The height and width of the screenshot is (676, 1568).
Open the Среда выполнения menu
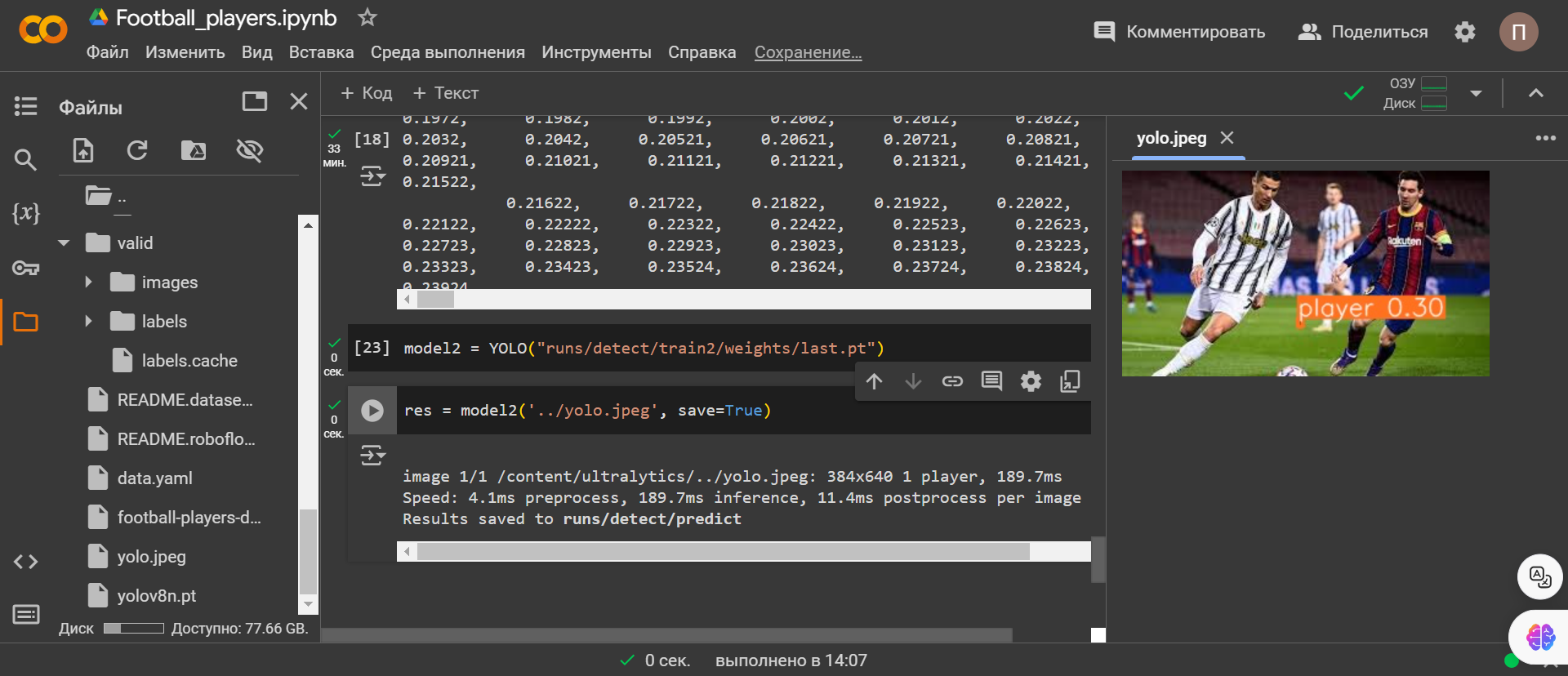(x=448, y=52)
